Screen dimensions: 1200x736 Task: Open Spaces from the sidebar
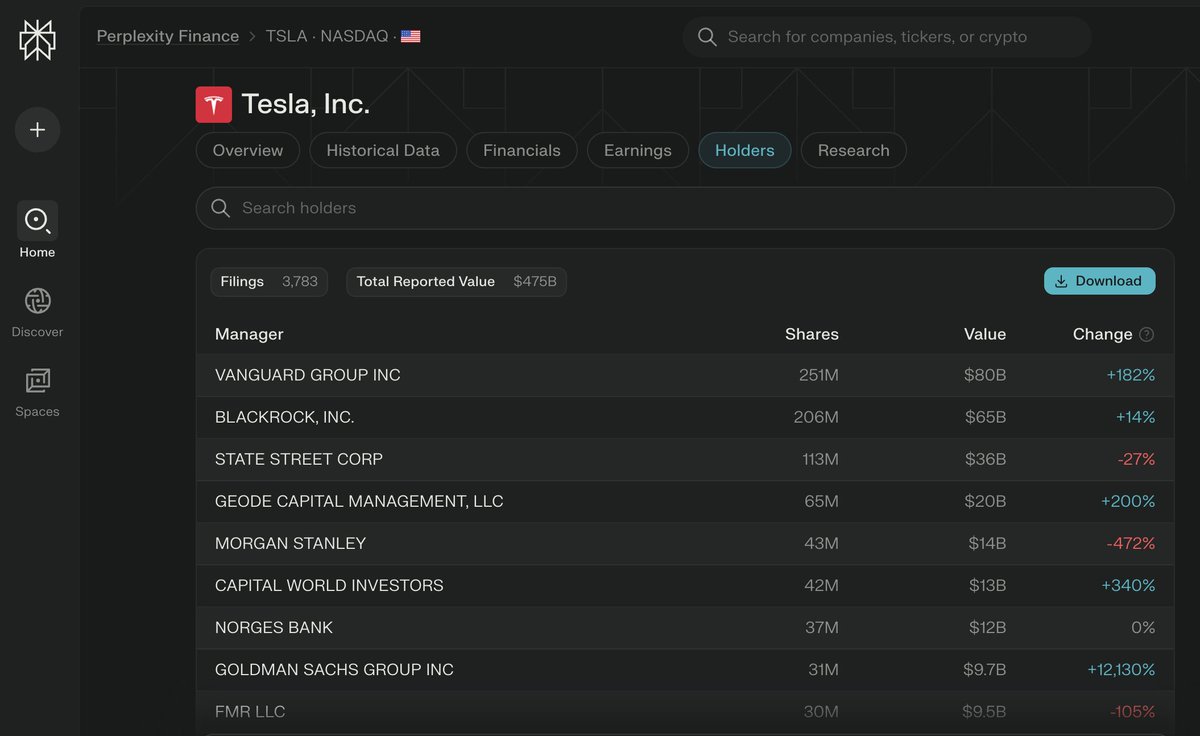(x=37, y=381)
